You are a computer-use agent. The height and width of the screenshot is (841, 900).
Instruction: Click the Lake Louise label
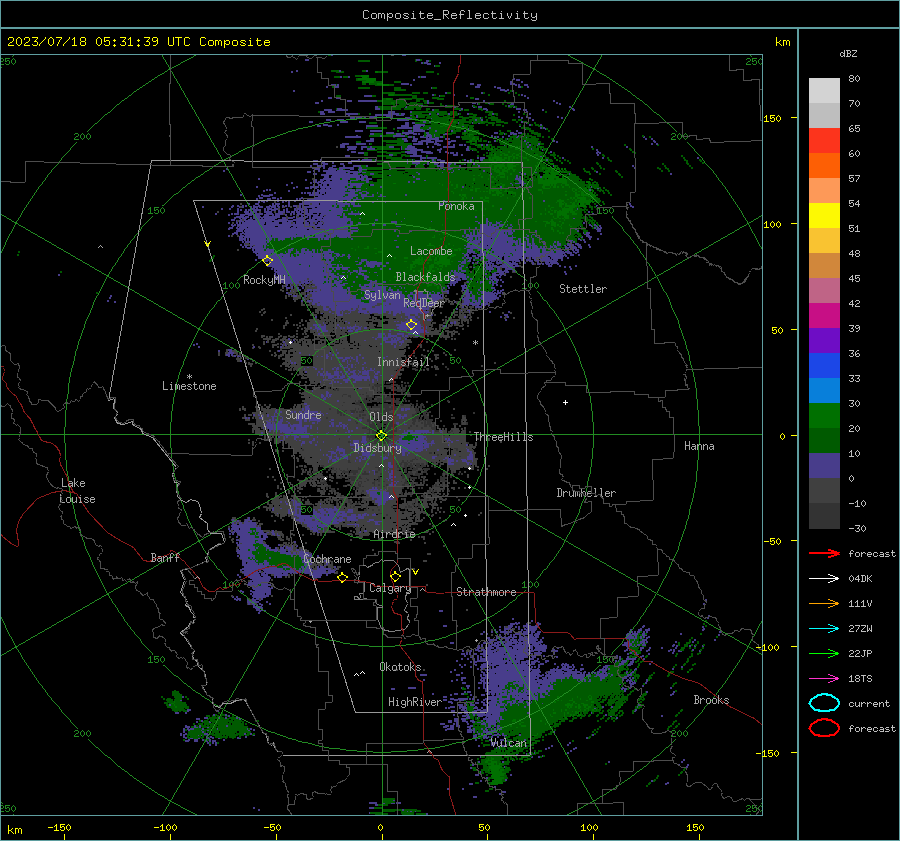pyautogui.click(x=77, y=491)
